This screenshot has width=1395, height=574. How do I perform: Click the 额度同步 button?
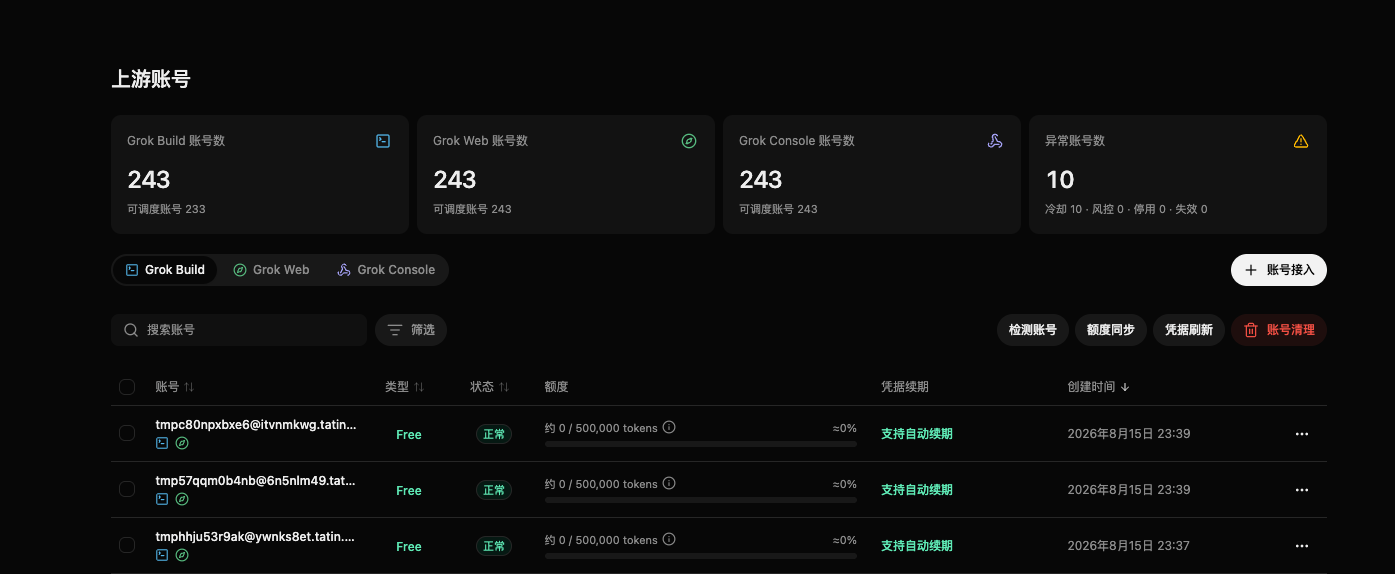(x=1111, y=330)
